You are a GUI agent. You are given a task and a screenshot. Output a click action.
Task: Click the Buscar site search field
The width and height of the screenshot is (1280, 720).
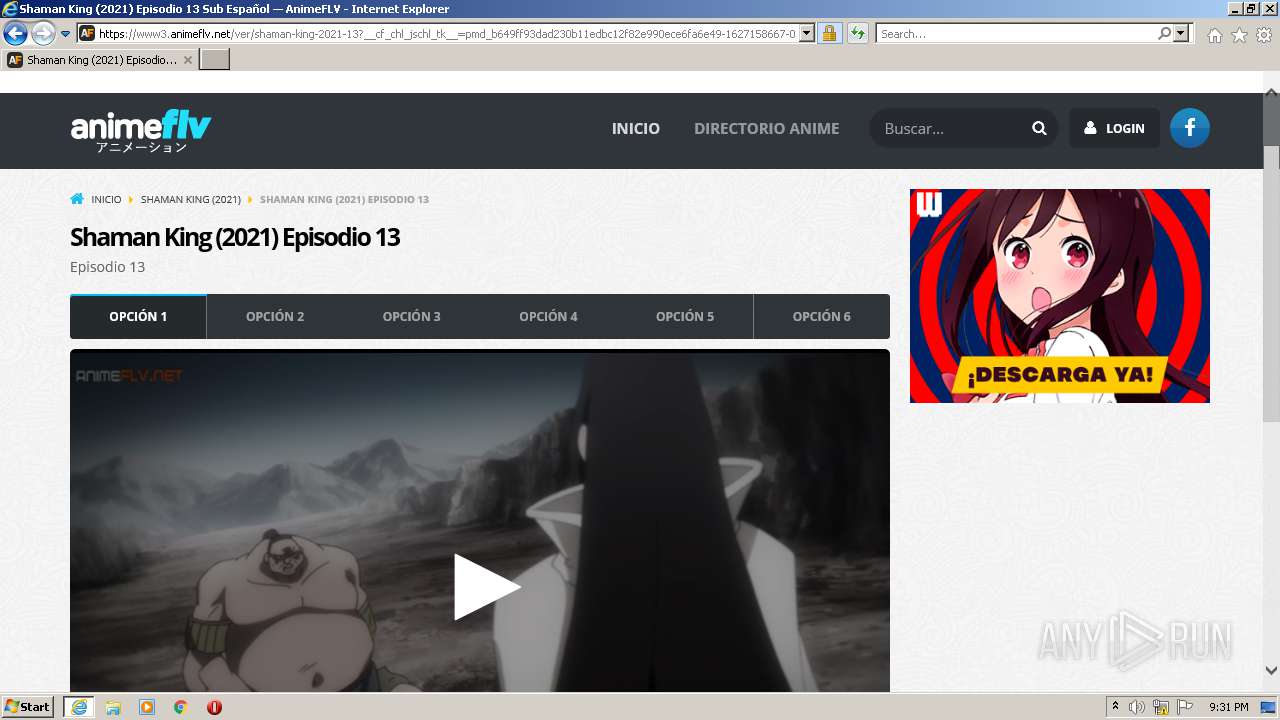click(950, 128)
